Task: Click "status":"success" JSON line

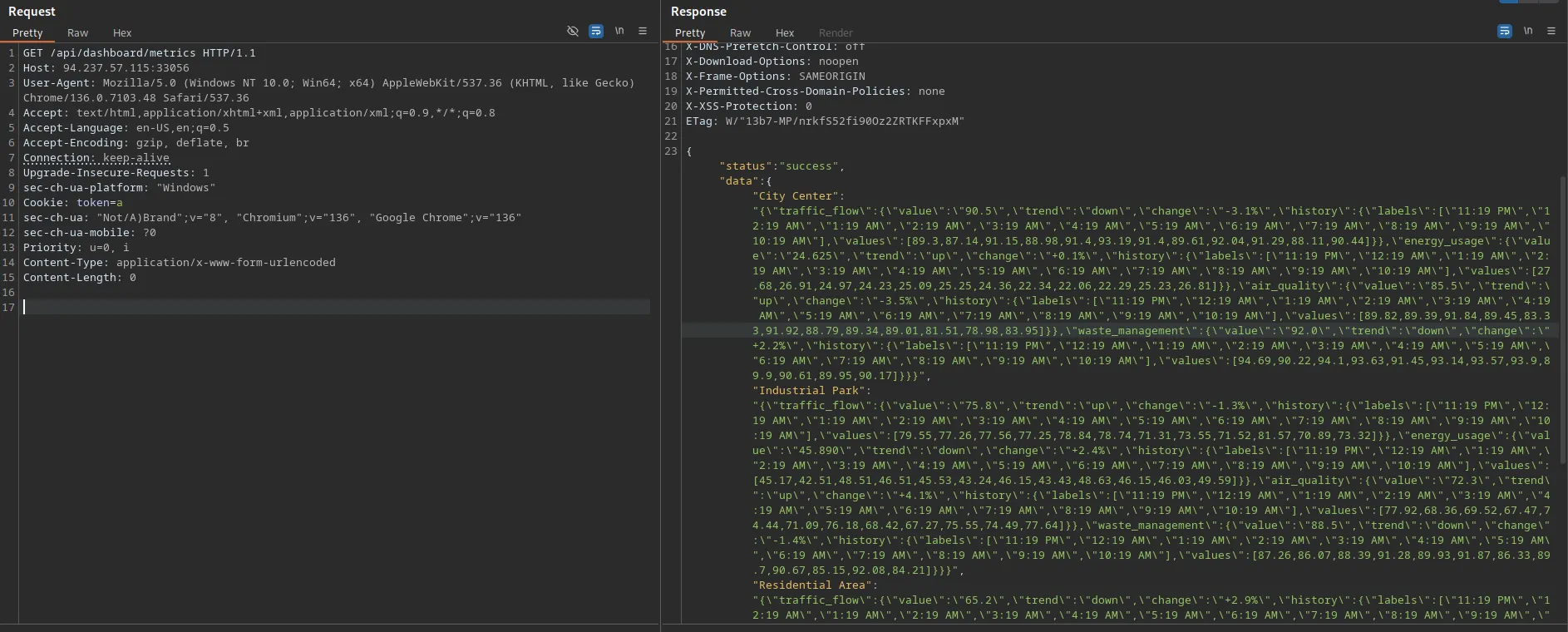Action: coord(782,166)
